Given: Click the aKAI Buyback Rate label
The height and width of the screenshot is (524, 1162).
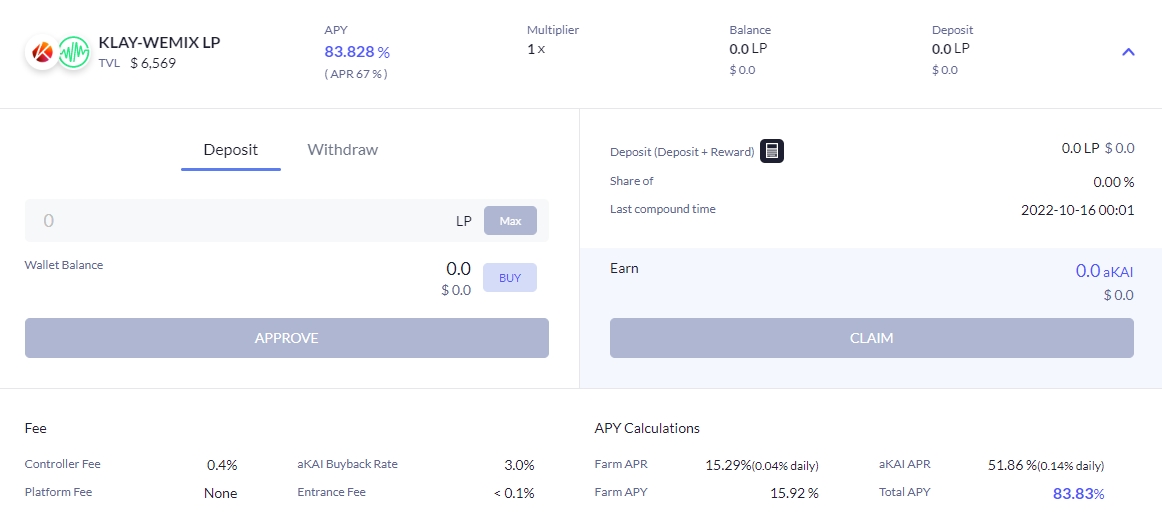Looking at the screenshot, I should 347,464.
